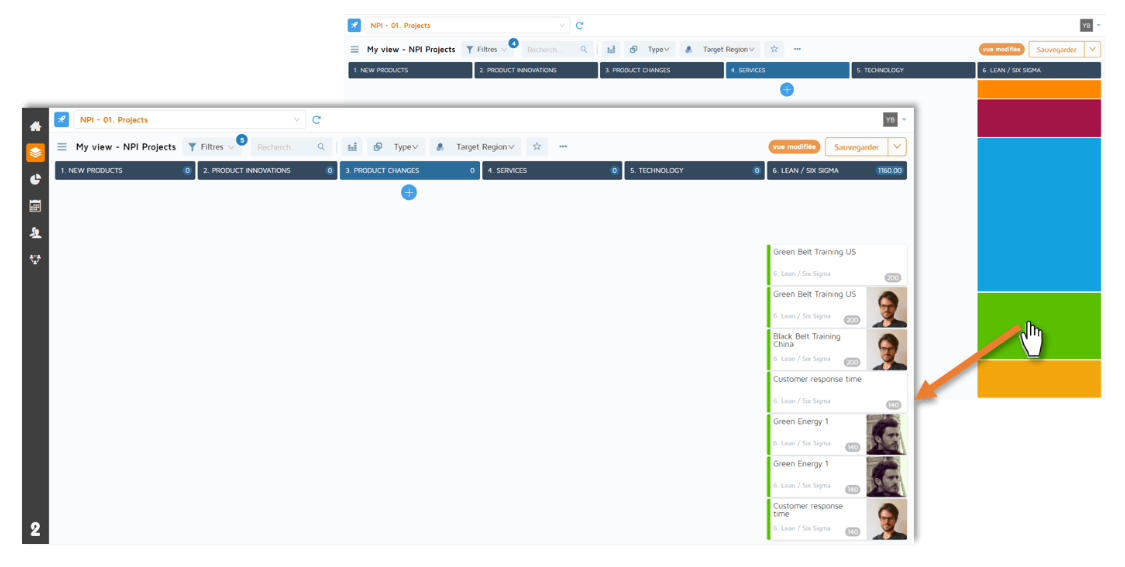
Task: Open the arrow dropdown next to front Sauvegarder
Action: (x=897, y=147)
